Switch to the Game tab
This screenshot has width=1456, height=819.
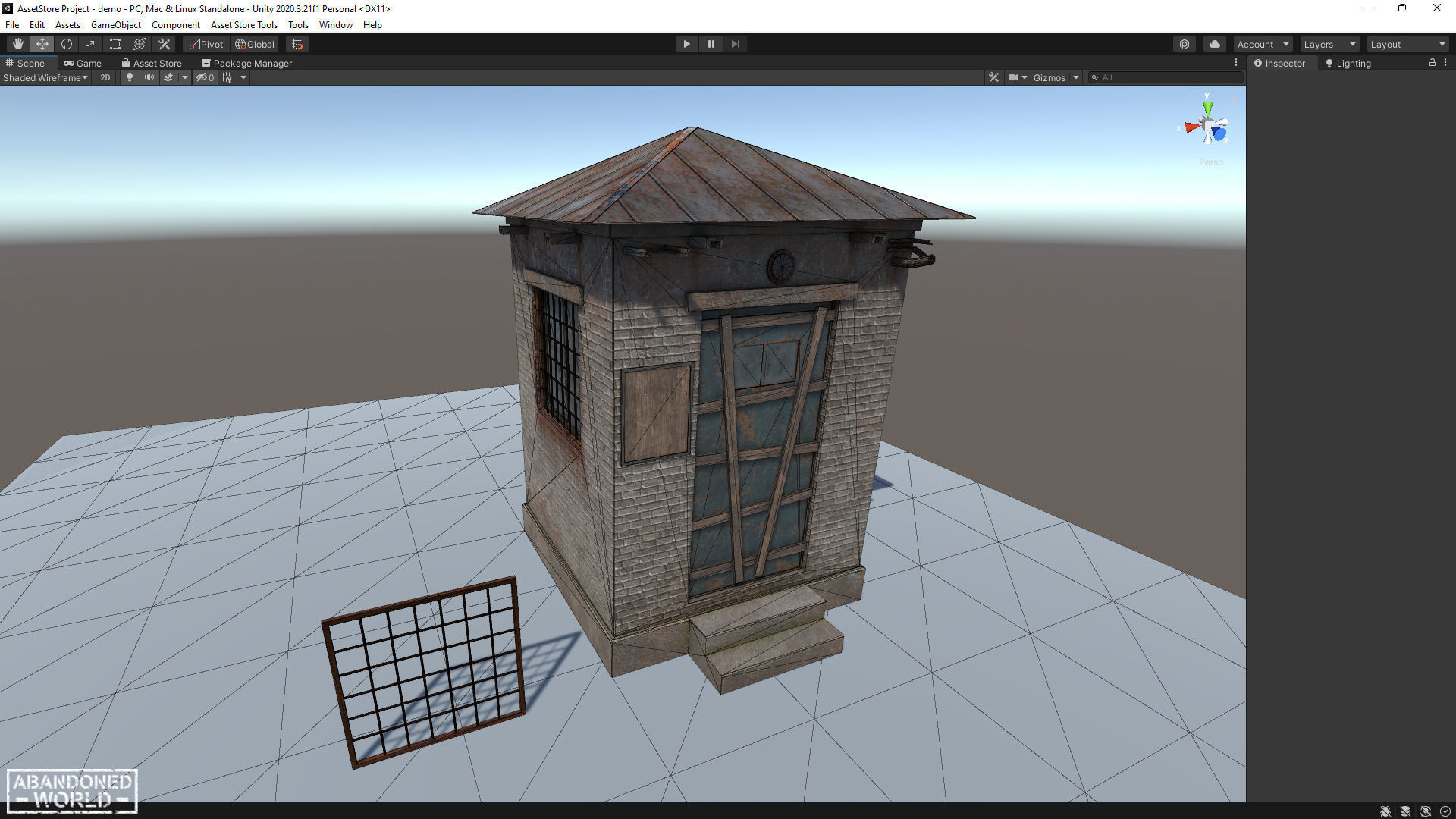(83, 63)
